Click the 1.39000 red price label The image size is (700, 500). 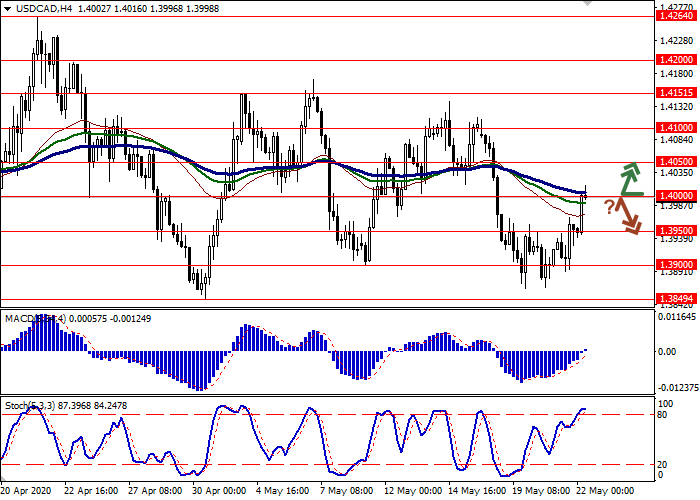tap(677, 265)
